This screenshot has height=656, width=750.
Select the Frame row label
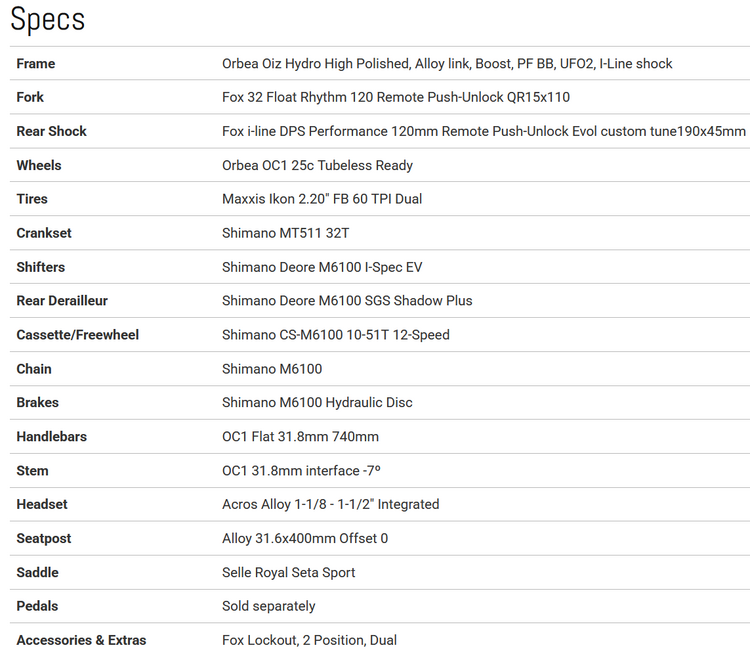(36, 64)
